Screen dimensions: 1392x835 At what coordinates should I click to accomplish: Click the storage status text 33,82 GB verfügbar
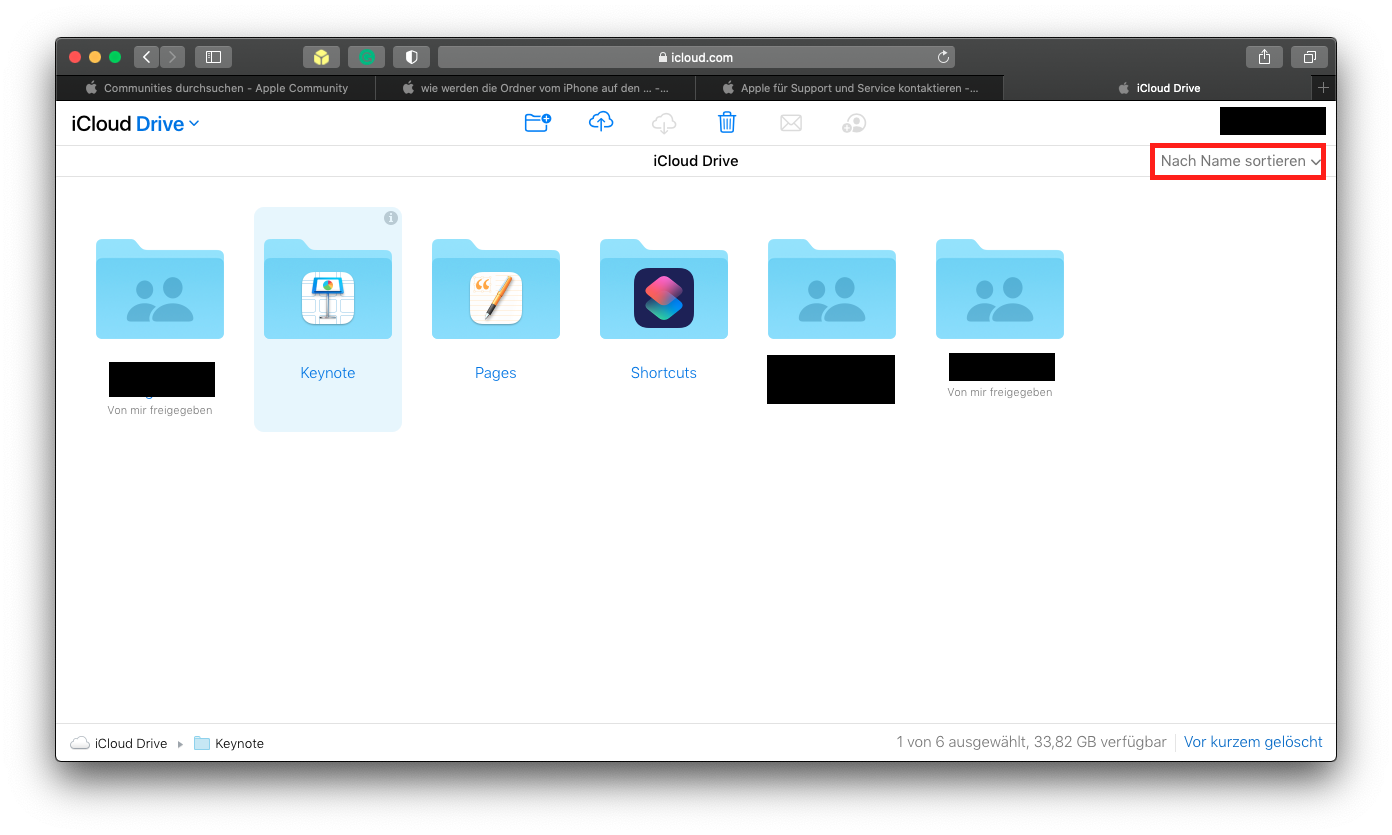[x=1099, y=742]
